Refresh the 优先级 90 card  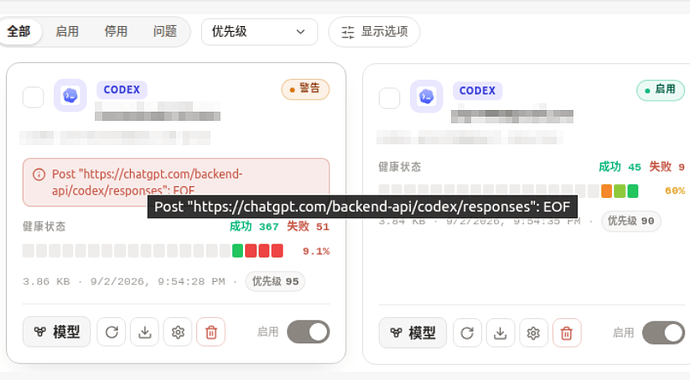[x=467, y=333]
